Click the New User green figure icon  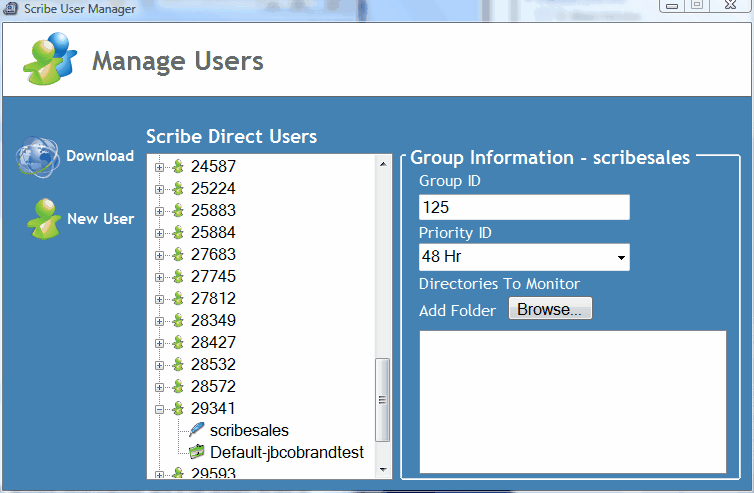[44, 219]
